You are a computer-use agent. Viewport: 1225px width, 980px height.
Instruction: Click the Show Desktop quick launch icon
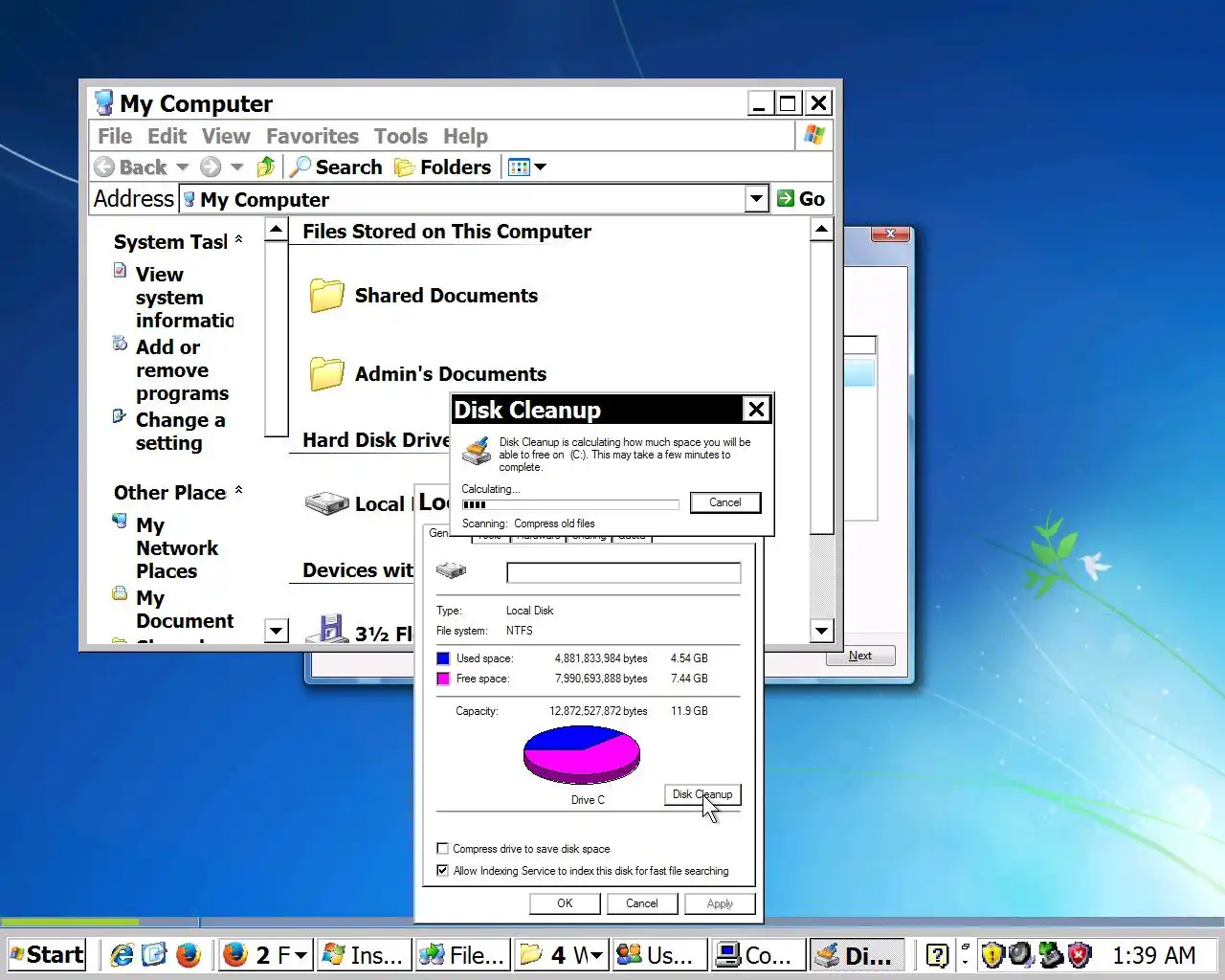click(154, 955)
